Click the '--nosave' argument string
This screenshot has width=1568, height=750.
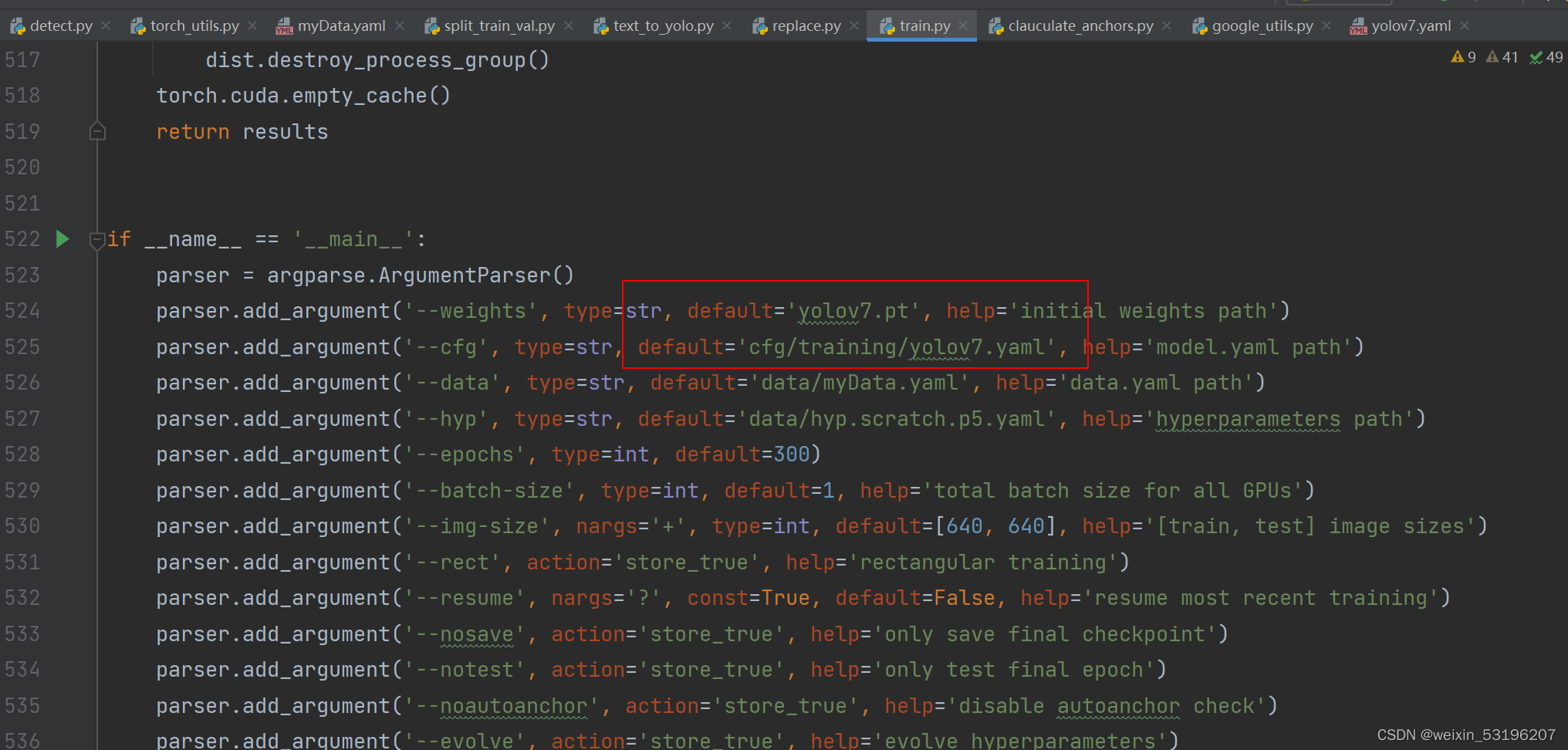tap(465, 634)
